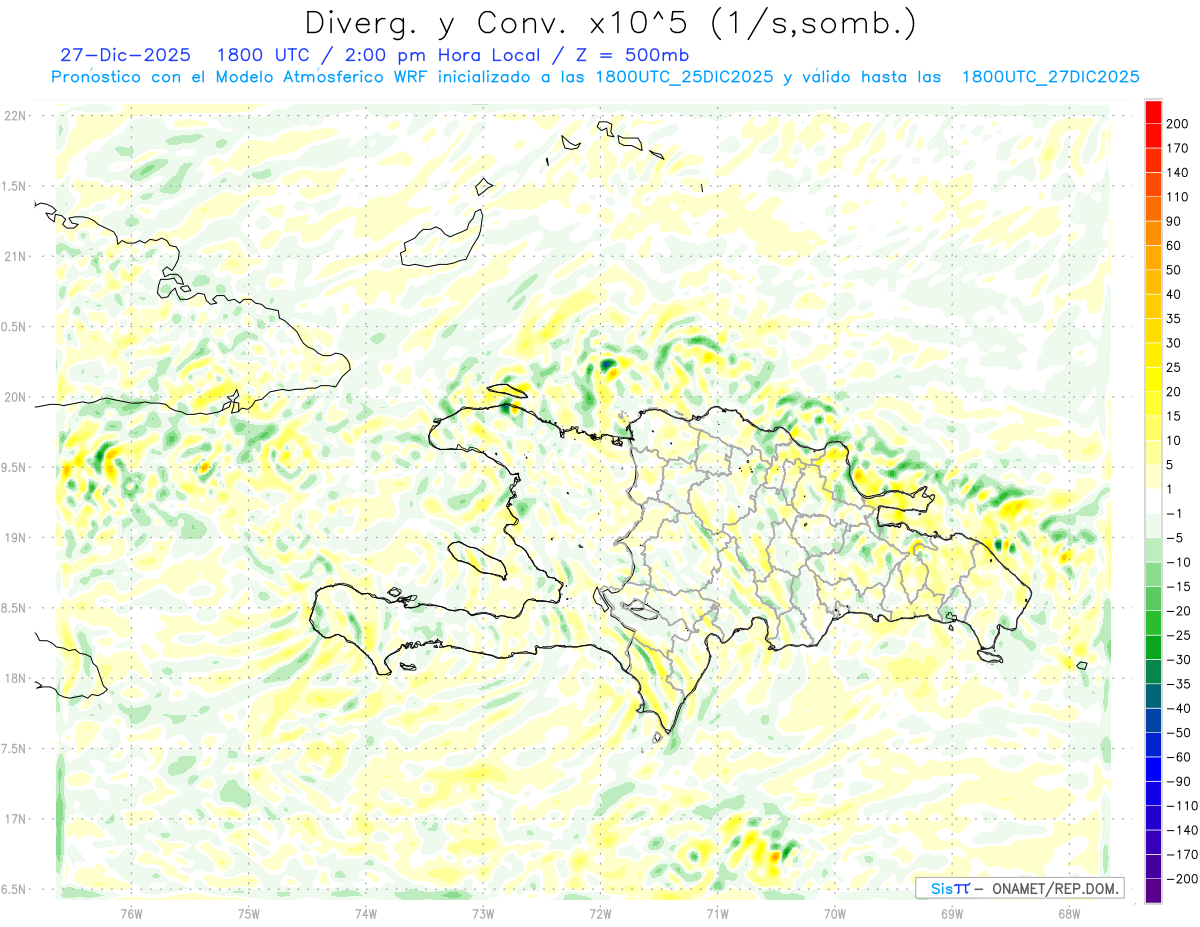Click the valid-until time '1800UTC_27DIC2025'
The height and width of the screenshot is (927, 1200).
pos(1050,77)
